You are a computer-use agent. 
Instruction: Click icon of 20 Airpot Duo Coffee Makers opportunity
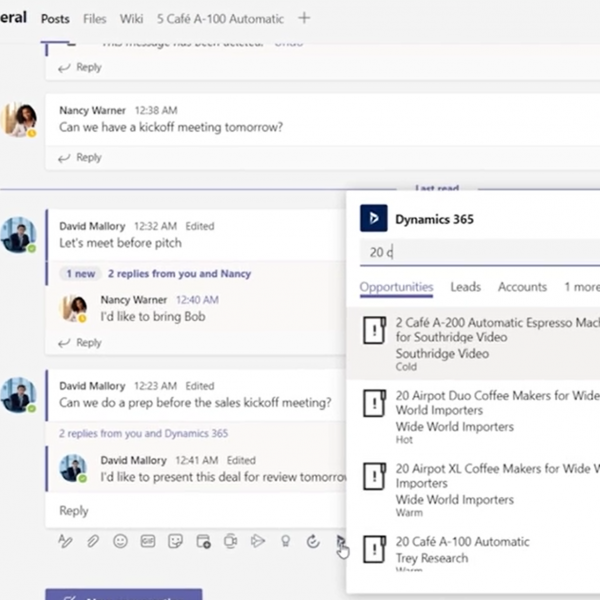374,403
